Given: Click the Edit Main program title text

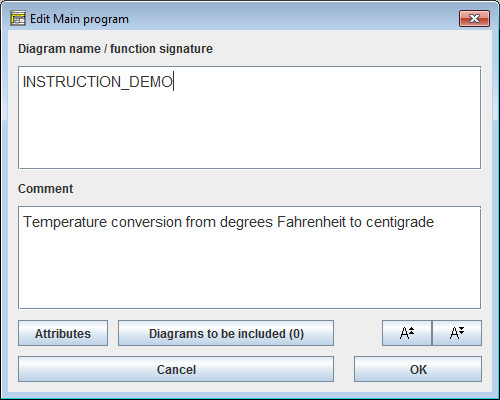Looking at the screenshot, I should pyautogui.click(x=79, y=19).
